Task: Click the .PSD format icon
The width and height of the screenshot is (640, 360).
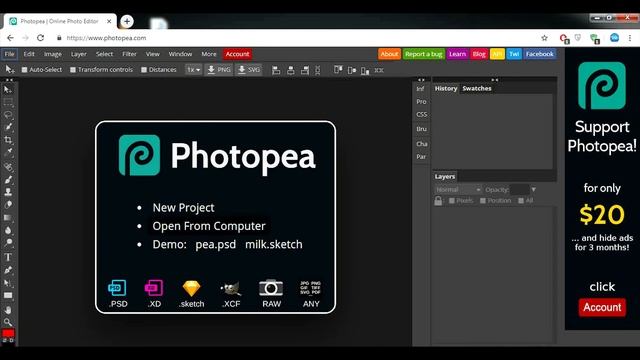Action: click(x=118, y=288)
